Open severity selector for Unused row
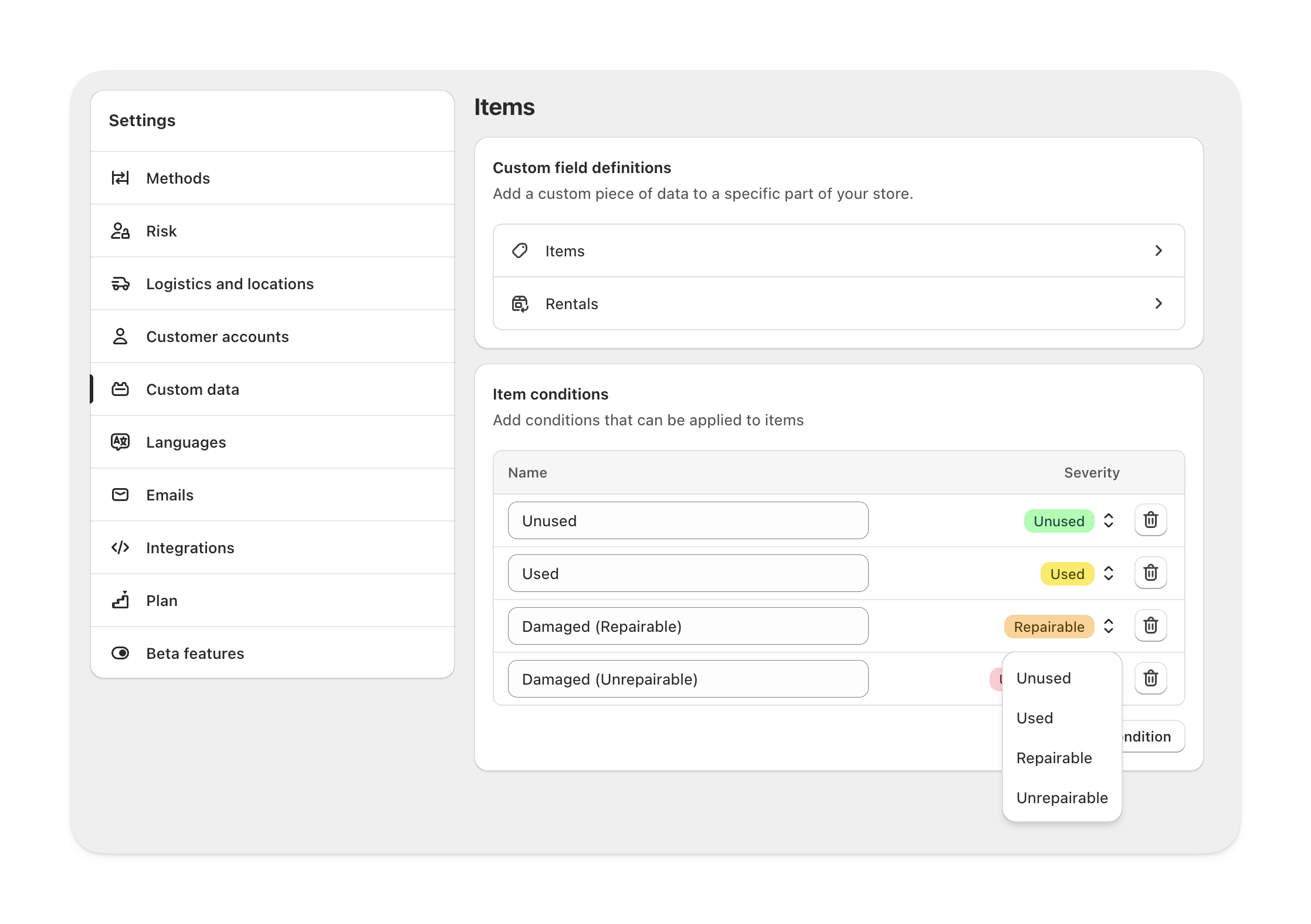 [1108, 520]
